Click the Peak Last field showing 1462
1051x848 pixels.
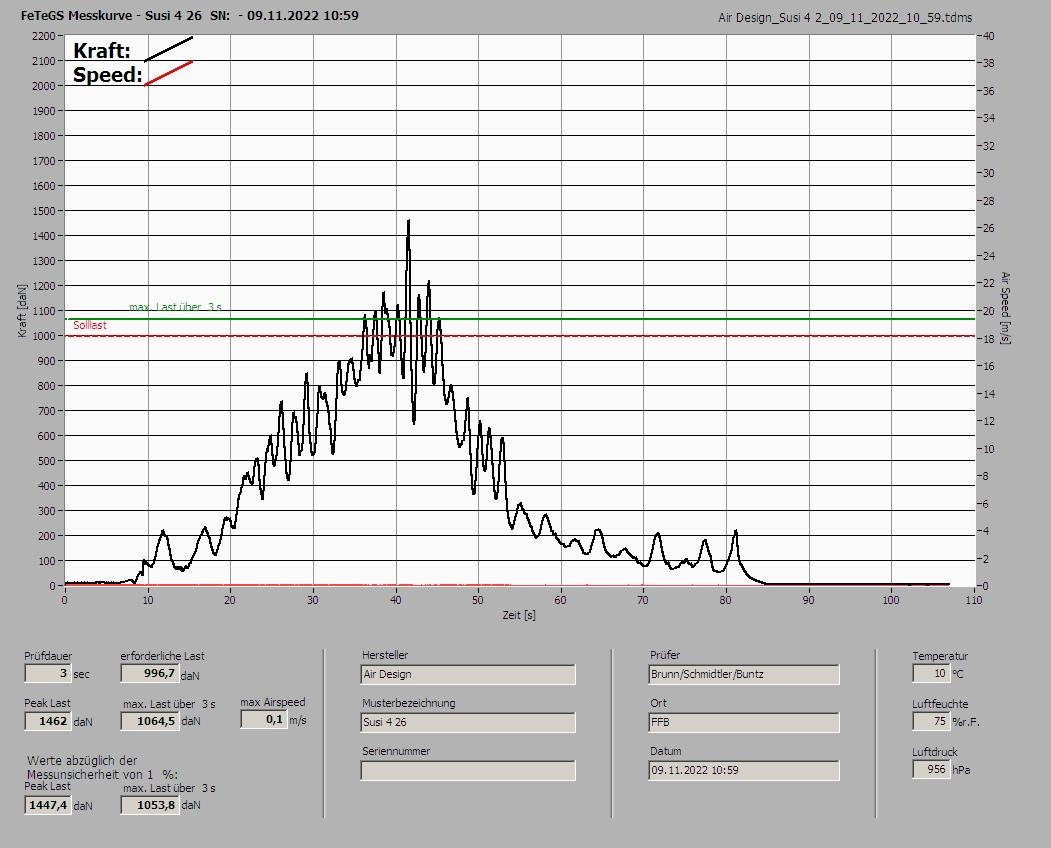pos(48,721)
